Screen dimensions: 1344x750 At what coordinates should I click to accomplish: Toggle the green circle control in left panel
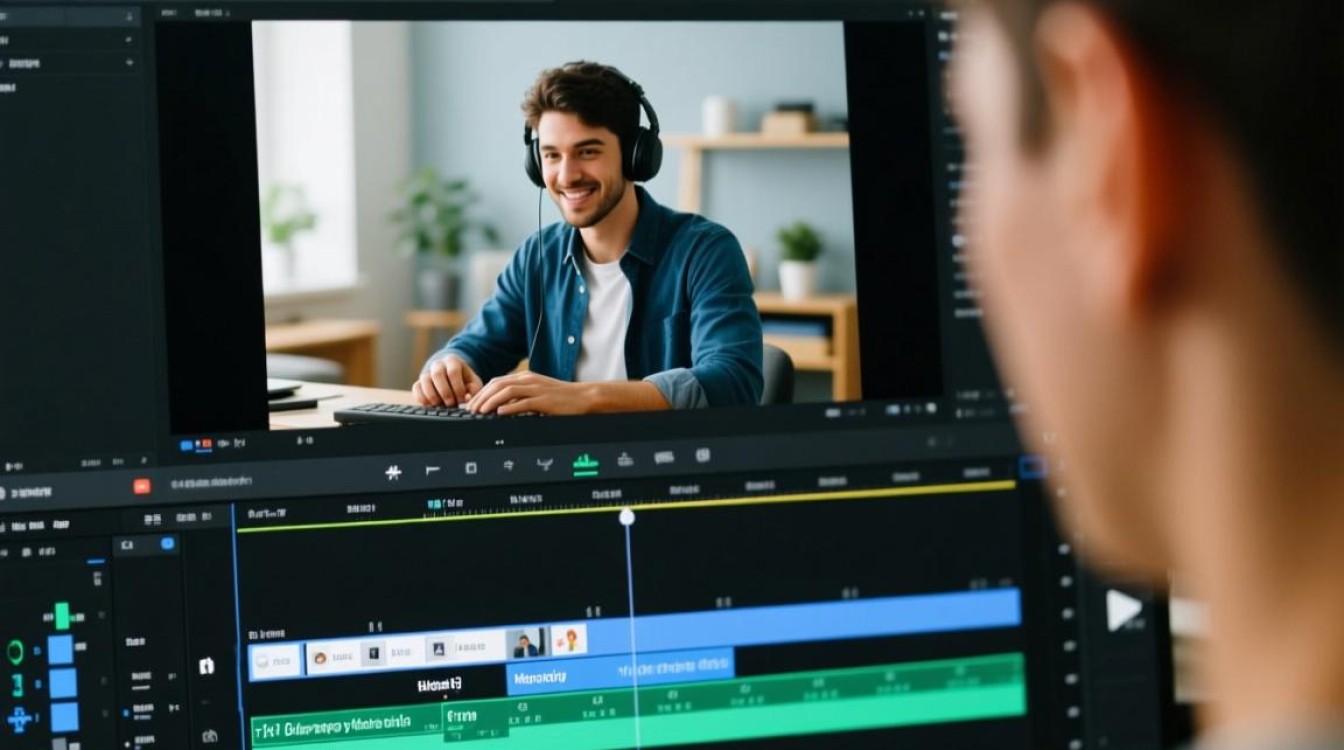(x=15, y=653)
